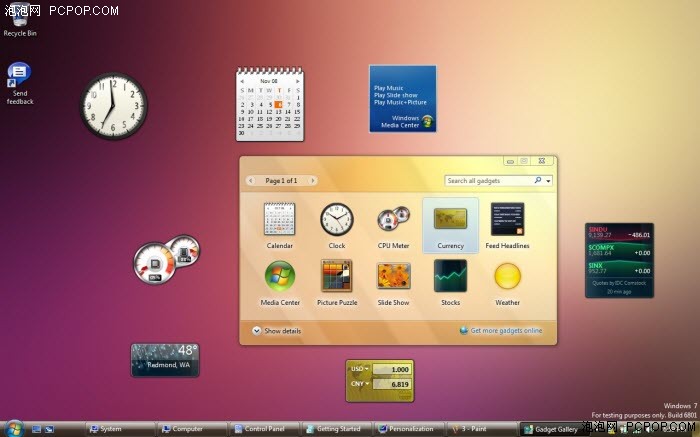Select Calendar gadget in gallery
Image resolution: width=700 pixels, height=437 pixels.
[x=279, y=225]
